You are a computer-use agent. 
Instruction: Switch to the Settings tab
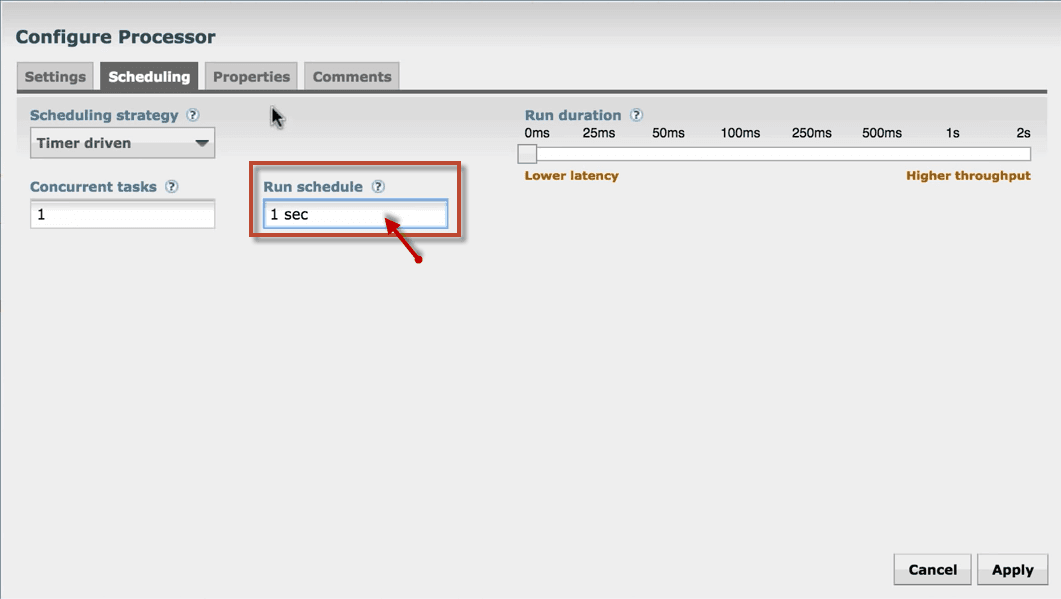click(55, 77)
